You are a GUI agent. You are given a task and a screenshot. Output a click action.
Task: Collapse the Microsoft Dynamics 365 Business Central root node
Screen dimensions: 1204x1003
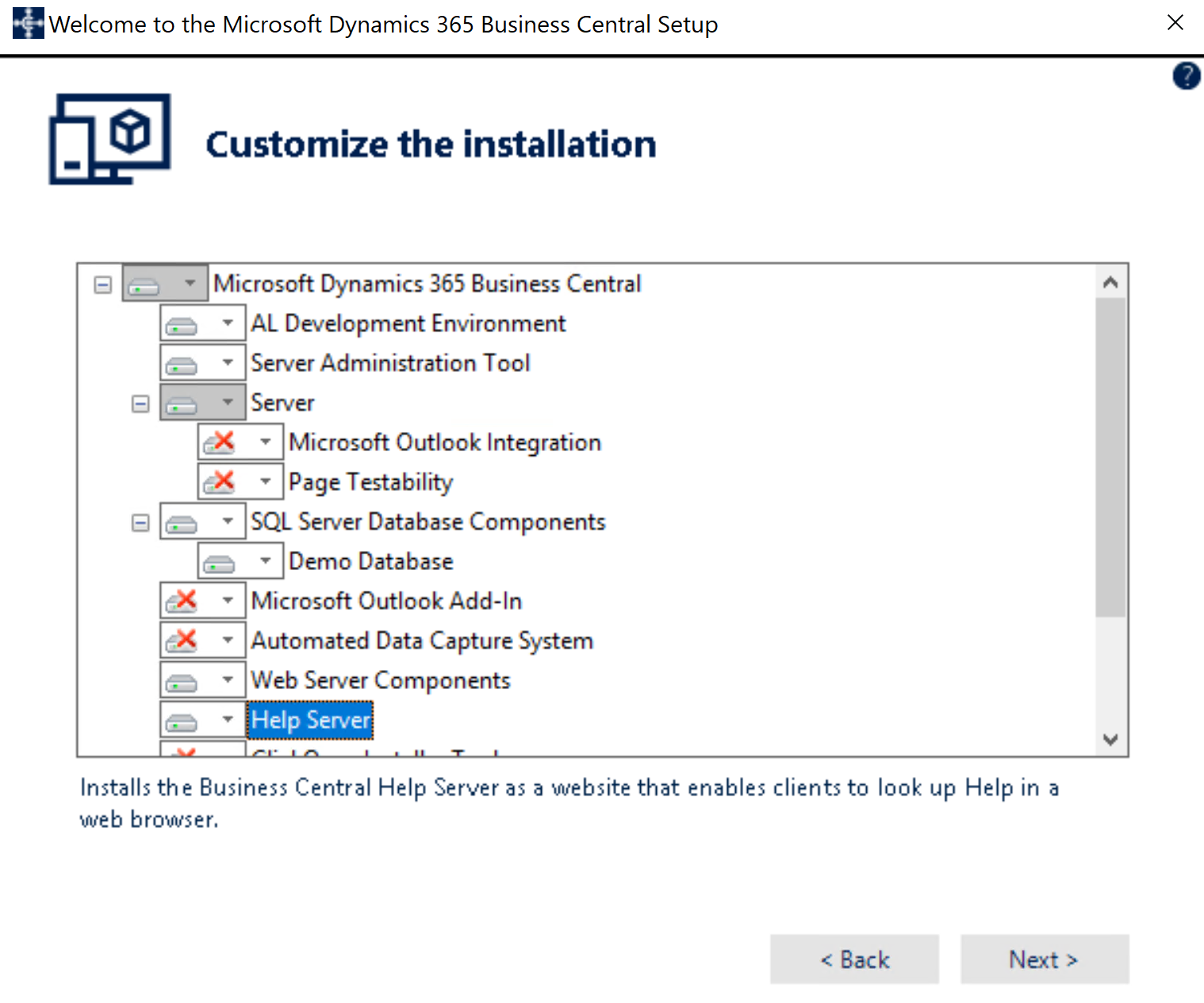pyautogui.click(x=102, y=285)
